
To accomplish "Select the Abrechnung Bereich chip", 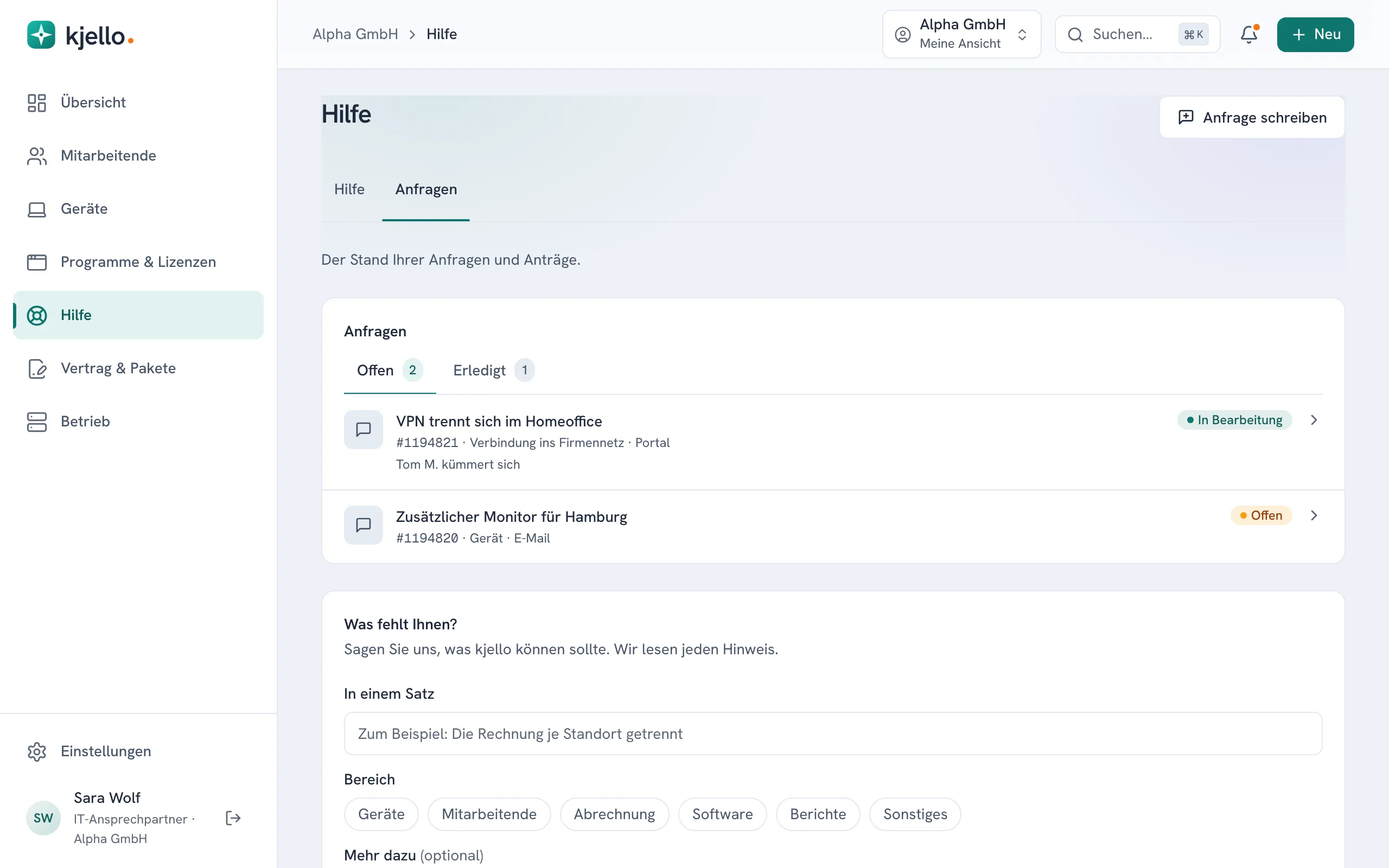I will 614,814.
